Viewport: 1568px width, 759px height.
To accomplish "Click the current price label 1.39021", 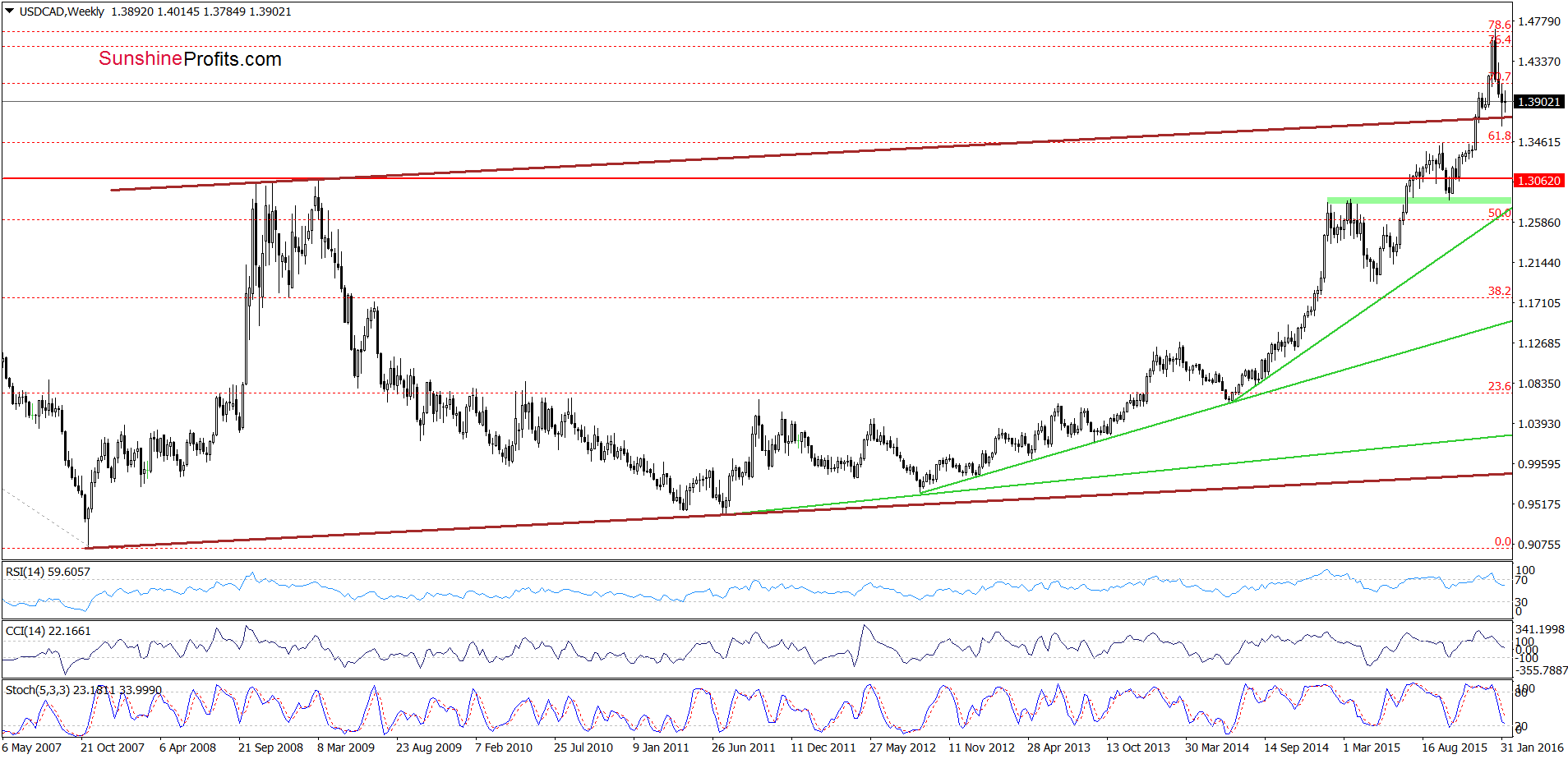I will (x=1538, y=102).
